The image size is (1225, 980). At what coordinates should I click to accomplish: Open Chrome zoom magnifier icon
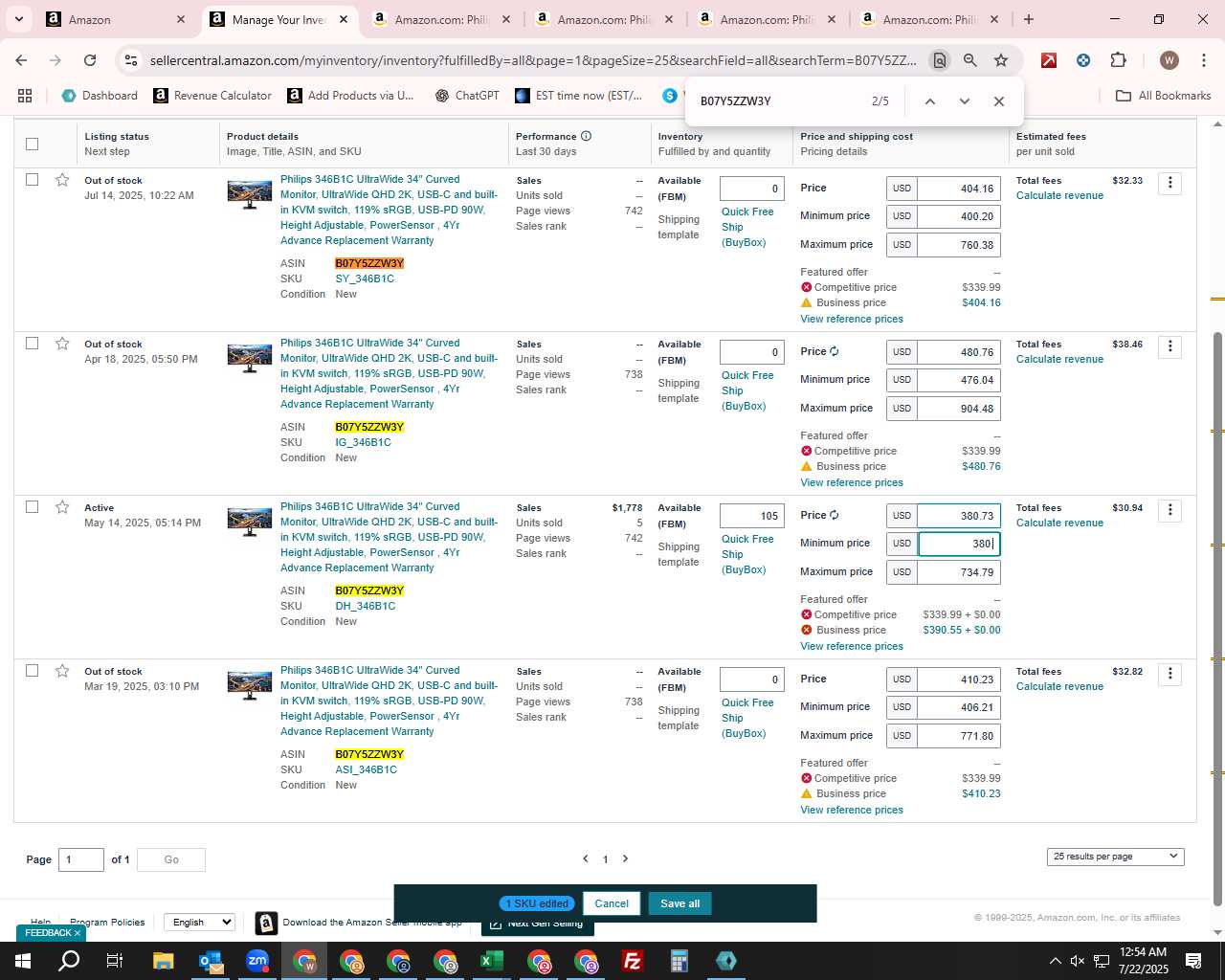click(x=970, y=60)
